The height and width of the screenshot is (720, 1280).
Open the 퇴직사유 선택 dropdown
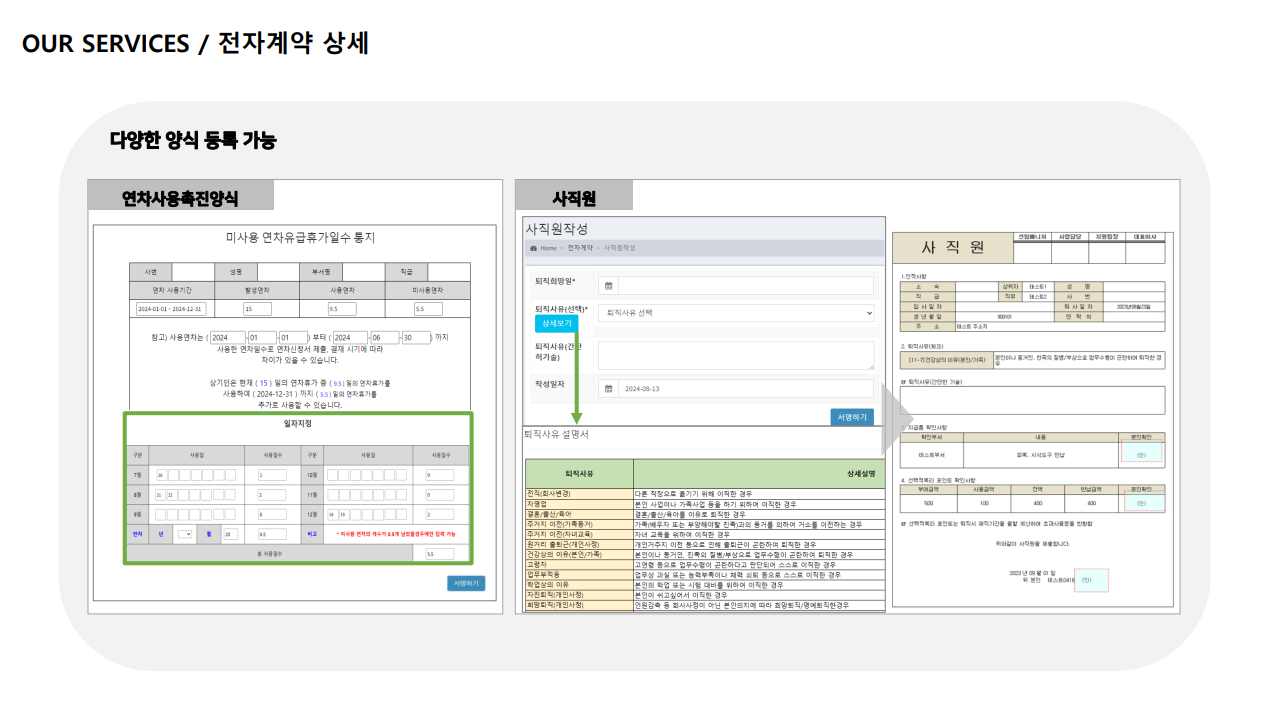coord(736,313)
